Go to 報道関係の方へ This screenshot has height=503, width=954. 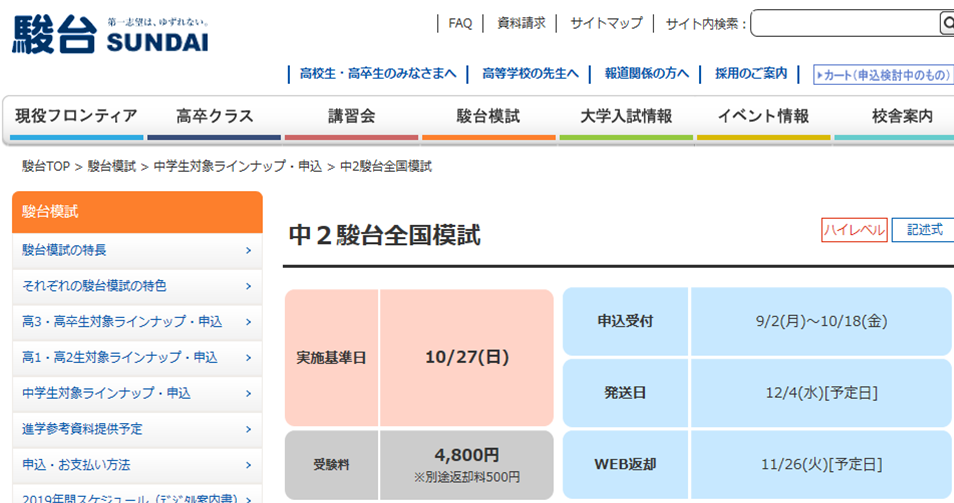[x=647, y=74]
